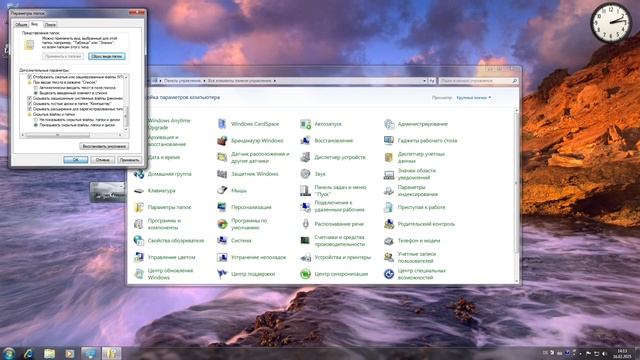The width and height of the screenshot is (640, 360).
Task: Open 'Крупные значки' view dropdown
Action: (473, 98)
